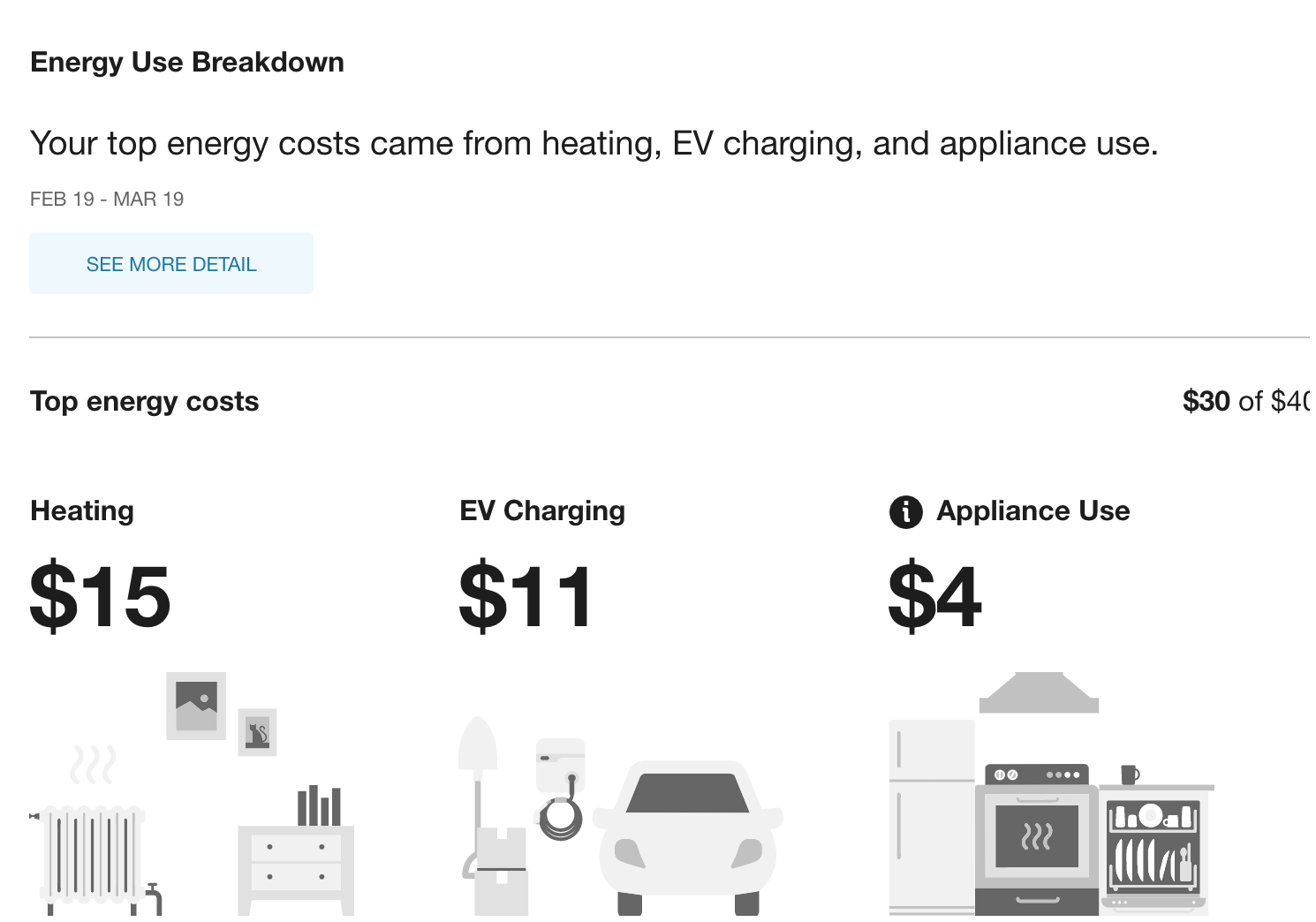Image resolution: width=1316 pixels, height=922 pixels.
Task: Click the small cat picture frame
Action: [257, 732]
